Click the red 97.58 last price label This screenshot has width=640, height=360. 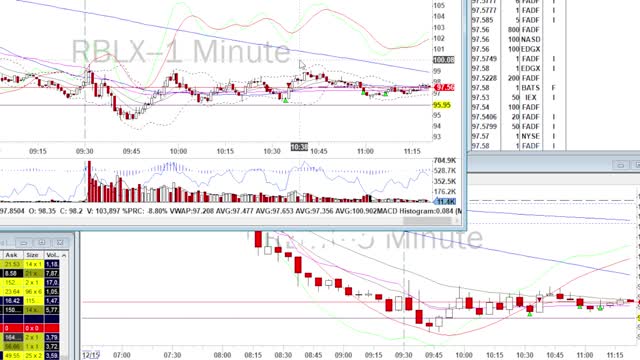click(444, 87)
